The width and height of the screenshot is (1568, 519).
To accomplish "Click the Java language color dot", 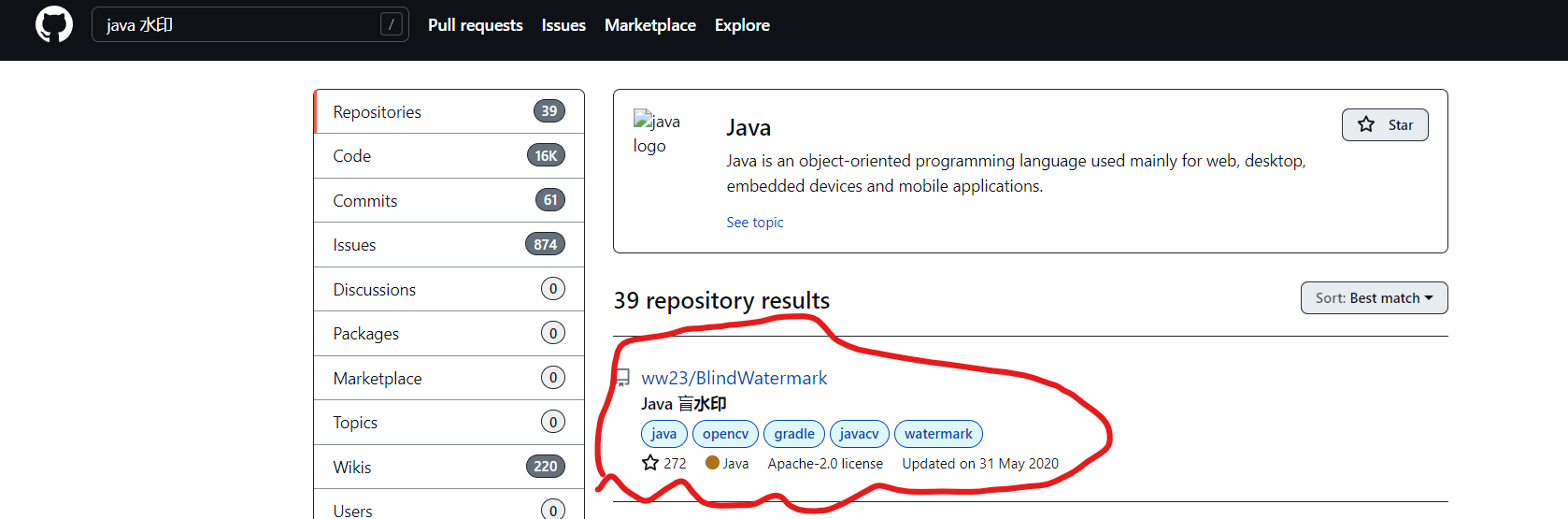I will (x=712, y=462).
